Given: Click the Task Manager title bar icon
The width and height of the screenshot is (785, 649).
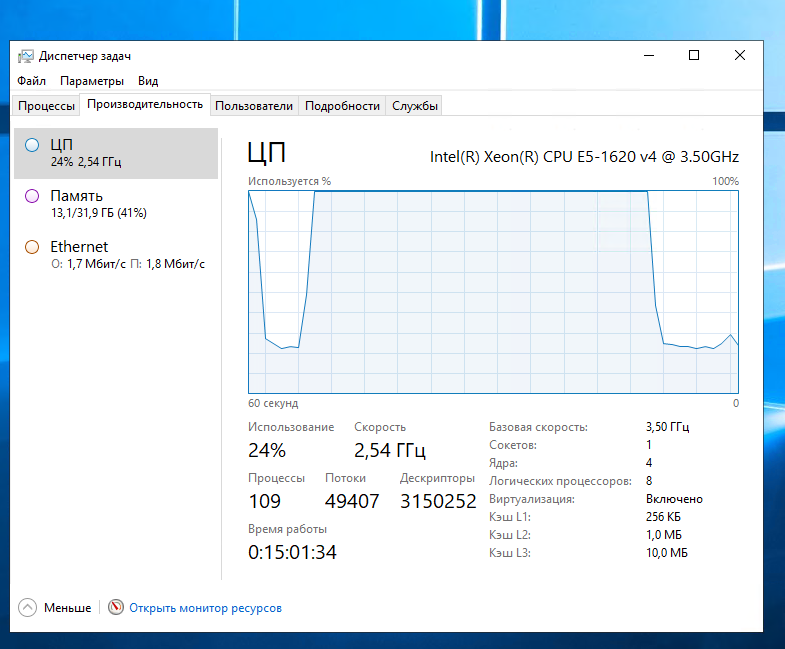Looking at the screenshot, I should 26,56.
